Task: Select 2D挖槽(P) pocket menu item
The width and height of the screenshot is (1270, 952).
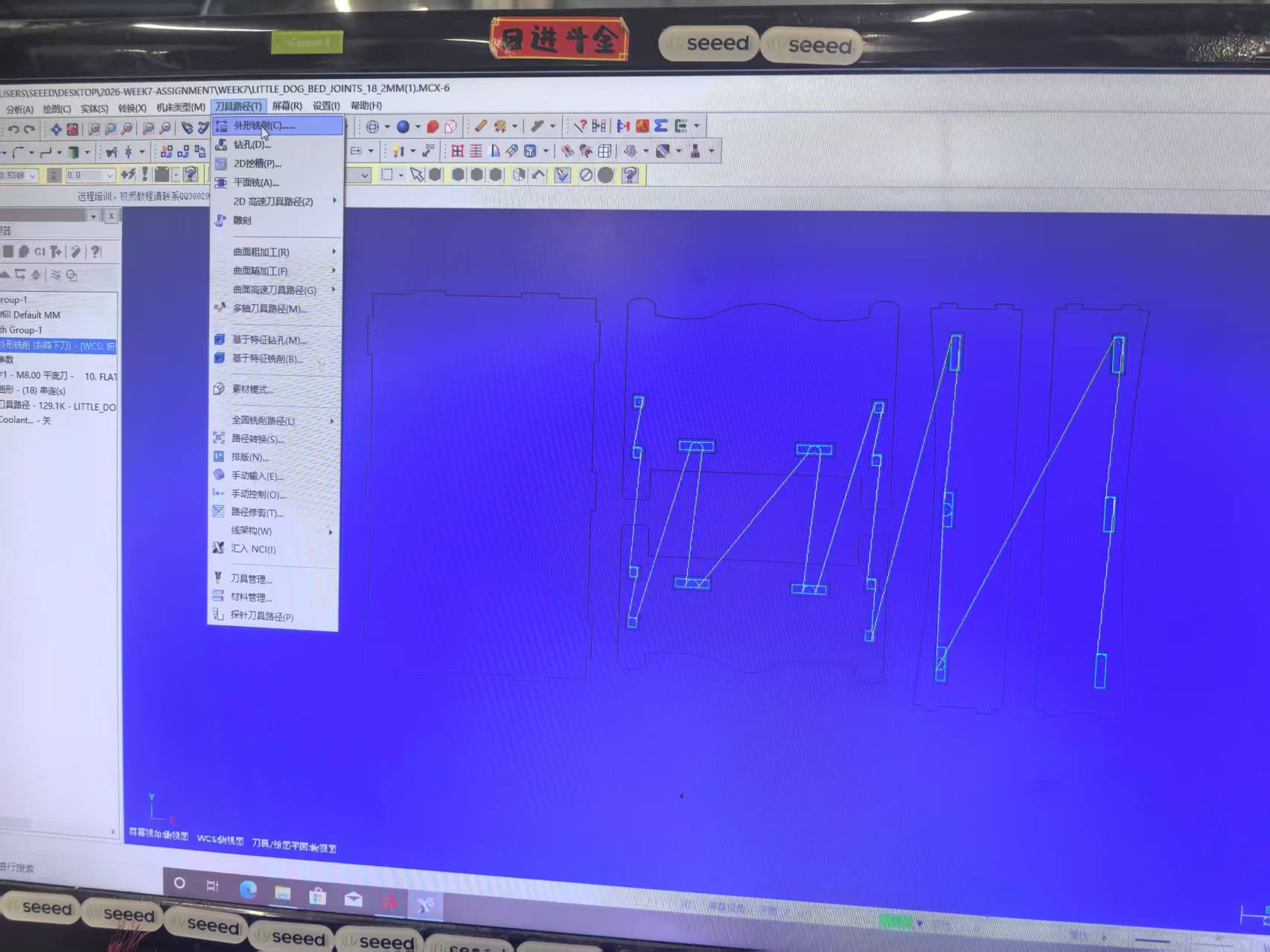Action: coord(277,163)
